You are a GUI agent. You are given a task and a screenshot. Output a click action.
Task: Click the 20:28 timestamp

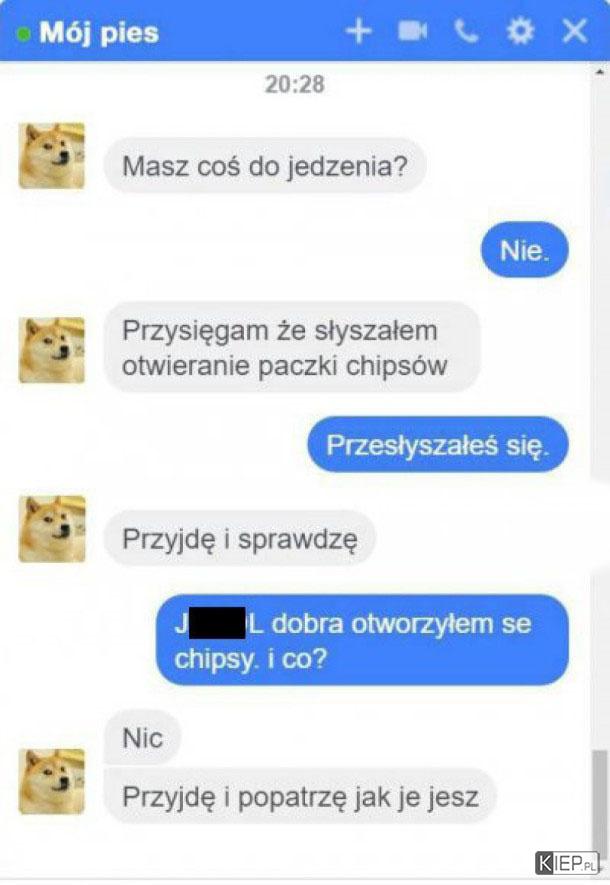pyautogui.click(x=295, y=85)
